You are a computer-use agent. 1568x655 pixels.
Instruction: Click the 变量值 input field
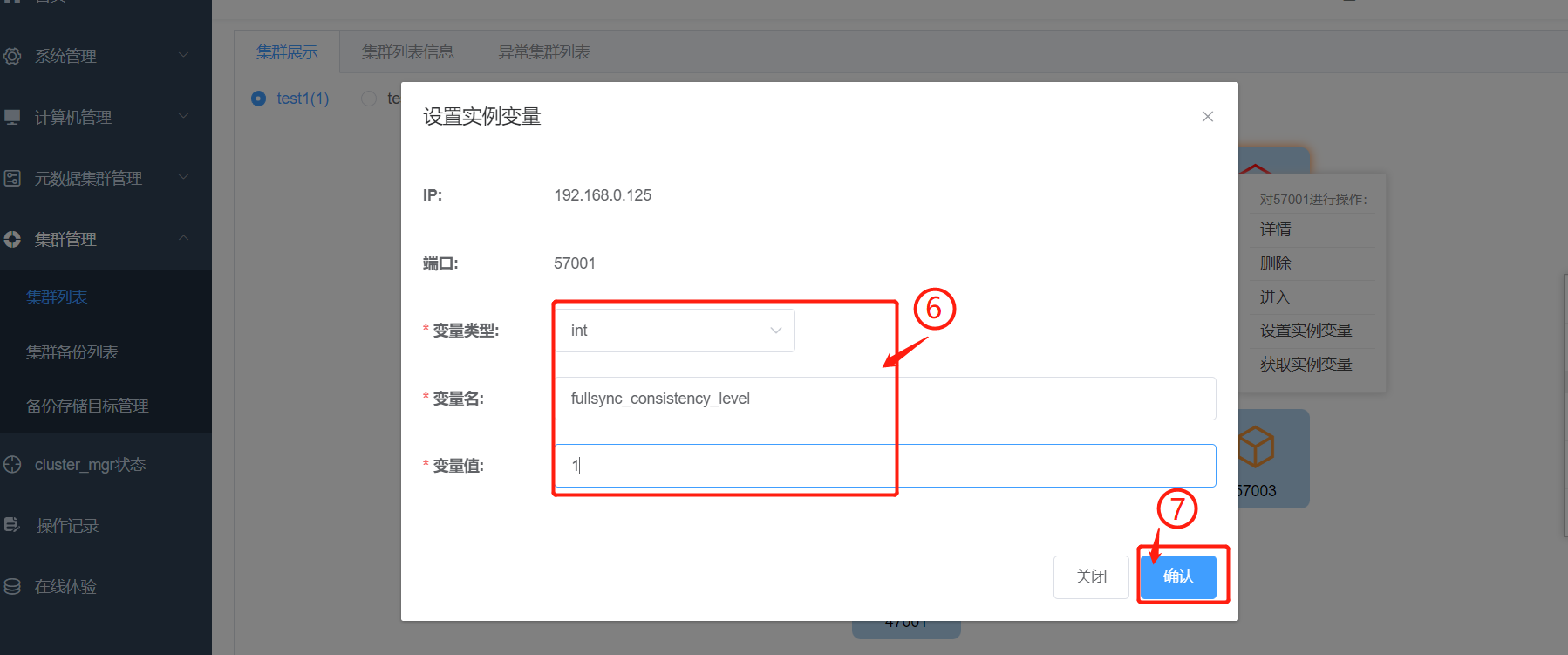[884, 466]
